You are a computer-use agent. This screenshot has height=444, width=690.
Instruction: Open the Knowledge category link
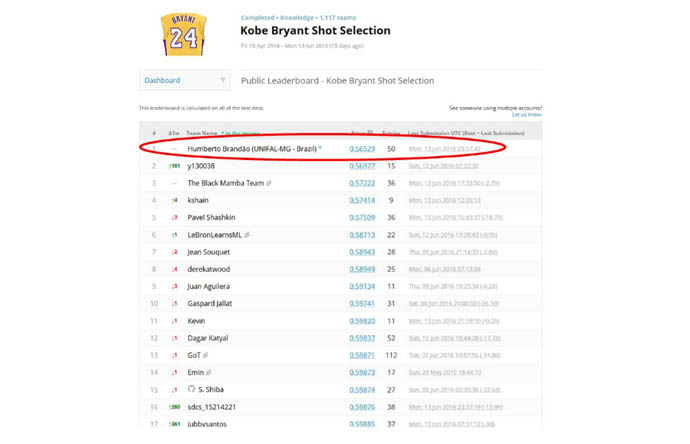tap(296, 18)
